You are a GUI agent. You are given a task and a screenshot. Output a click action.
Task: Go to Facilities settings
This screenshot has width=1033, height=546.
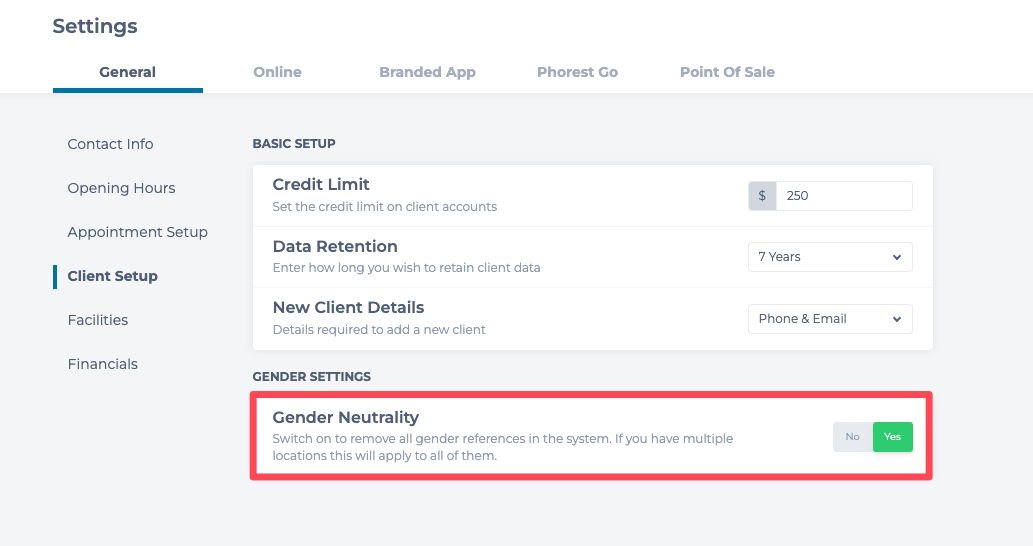click(x=98, y=320)
